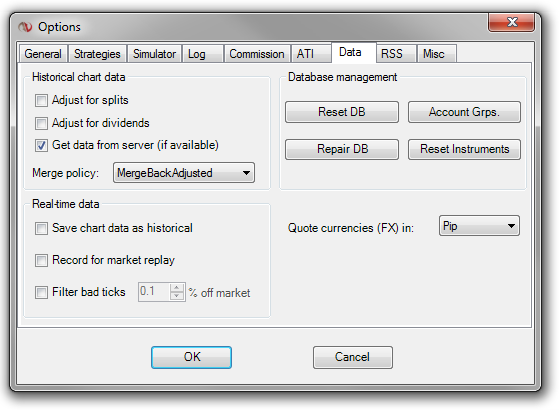
Task: Click the Account Grps. button
Action: 464,112
